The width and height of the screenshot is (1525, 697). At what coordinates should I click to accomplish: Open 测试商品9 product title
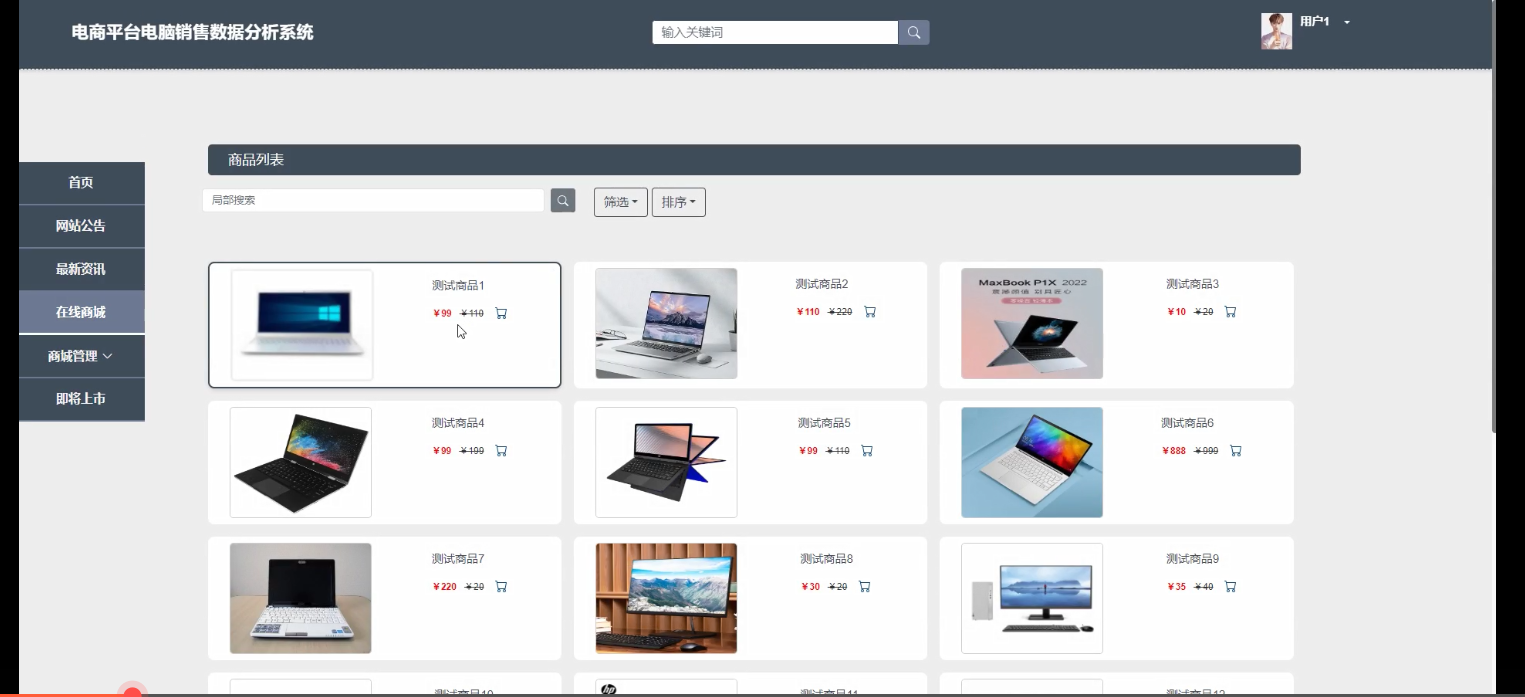click(1192, 559)
